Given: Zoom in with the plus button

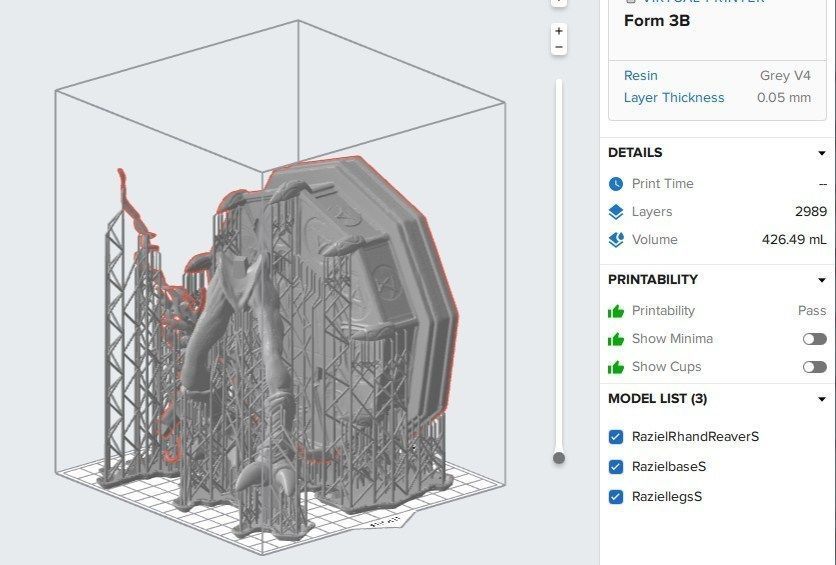Looking at the screenshot, I should coord(558,31).
